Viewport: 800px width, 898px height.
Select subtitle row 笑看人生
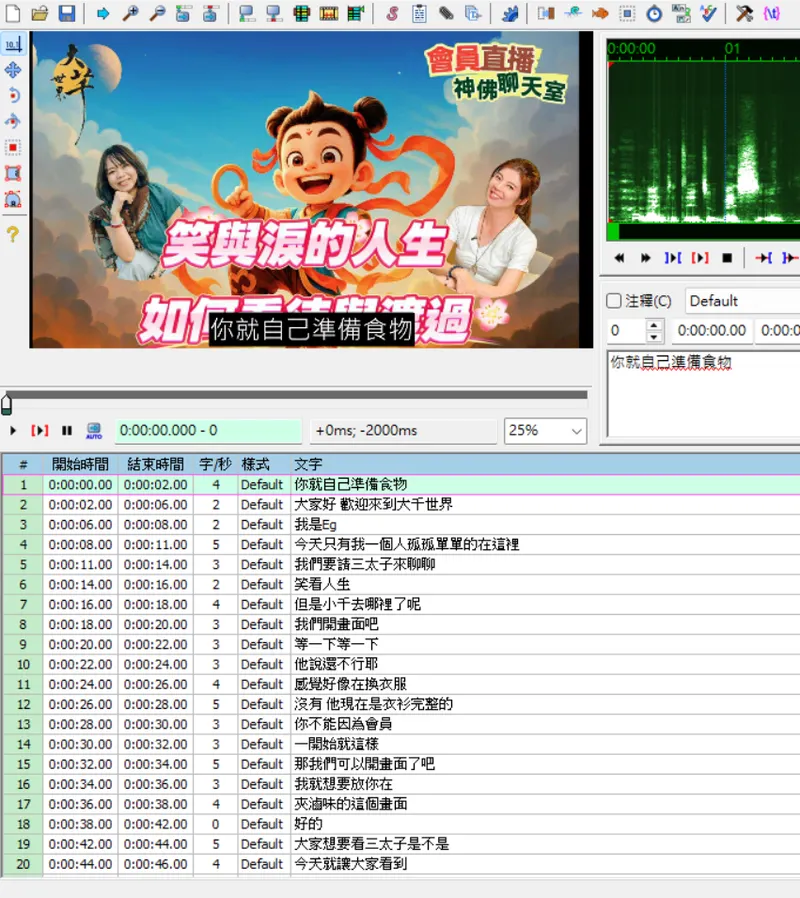401,584
